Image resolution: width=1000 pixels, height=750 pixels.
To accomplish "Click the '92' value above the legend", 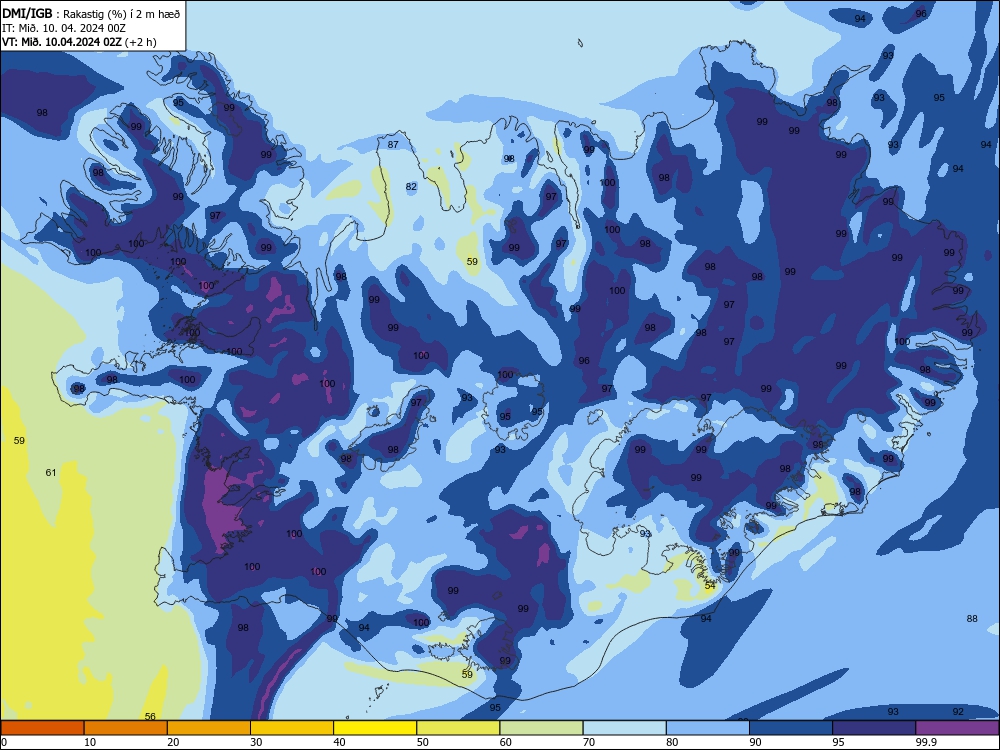I will (x=958, y=711).
